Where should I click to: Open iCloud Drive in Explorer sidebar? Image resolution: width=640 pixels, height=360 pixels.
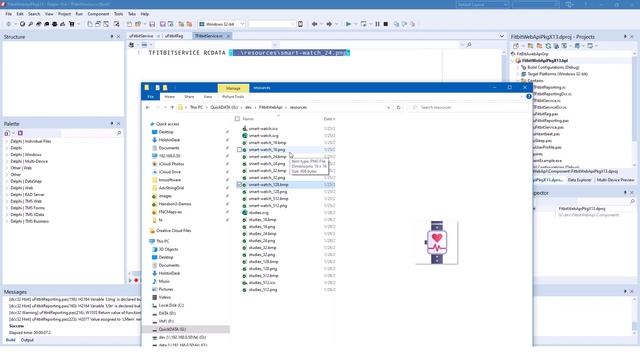point(170,172)
